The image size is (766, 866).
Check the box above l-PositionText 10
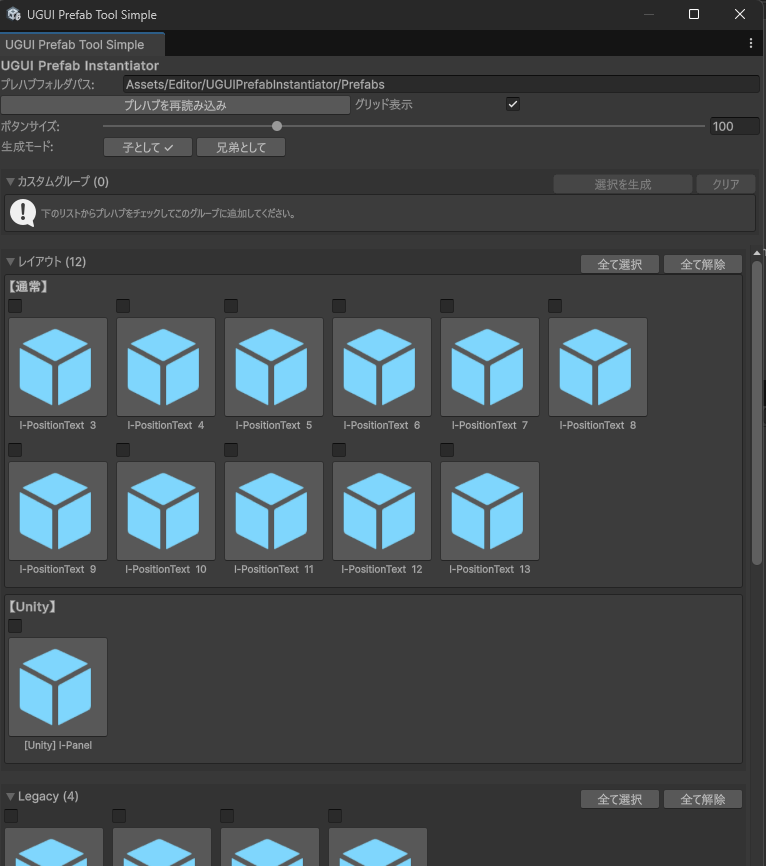click(x=123, y=450)
